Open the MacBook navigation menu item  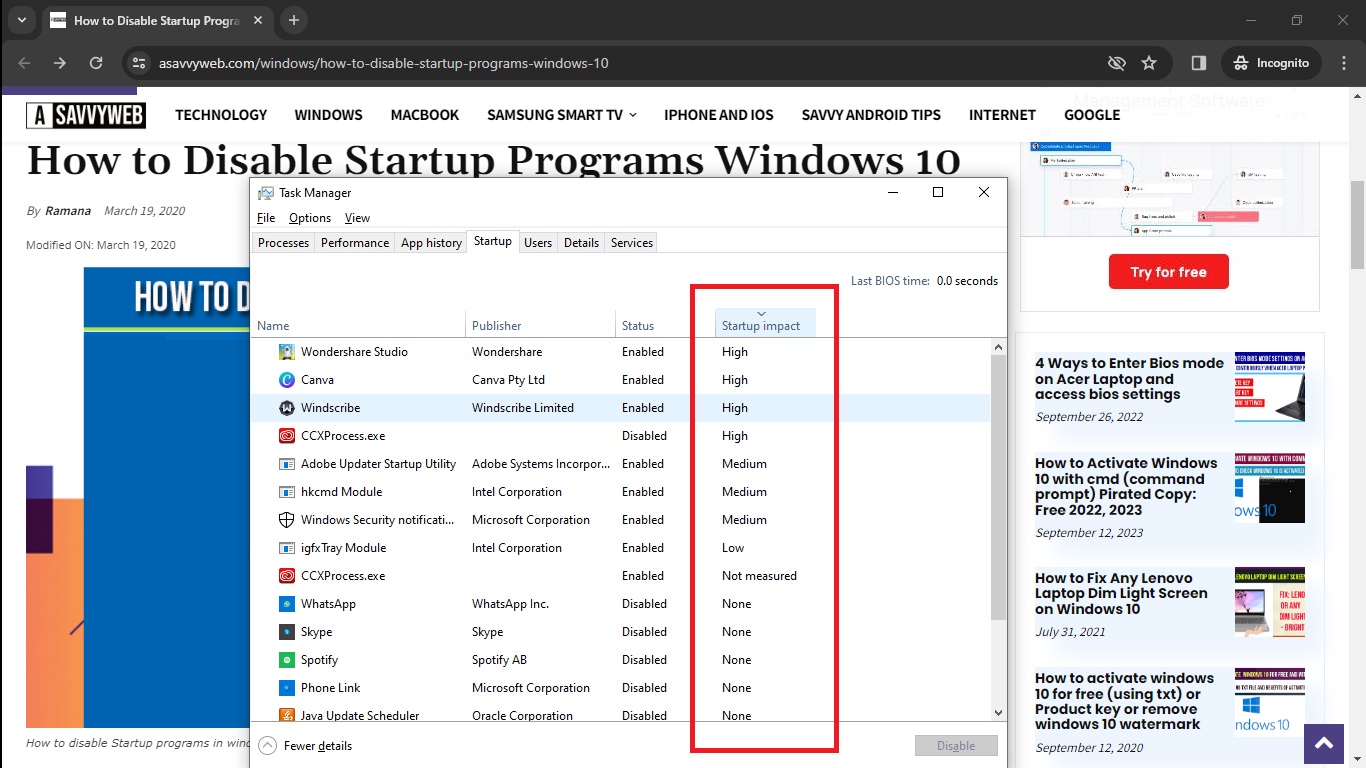point(424,115)
